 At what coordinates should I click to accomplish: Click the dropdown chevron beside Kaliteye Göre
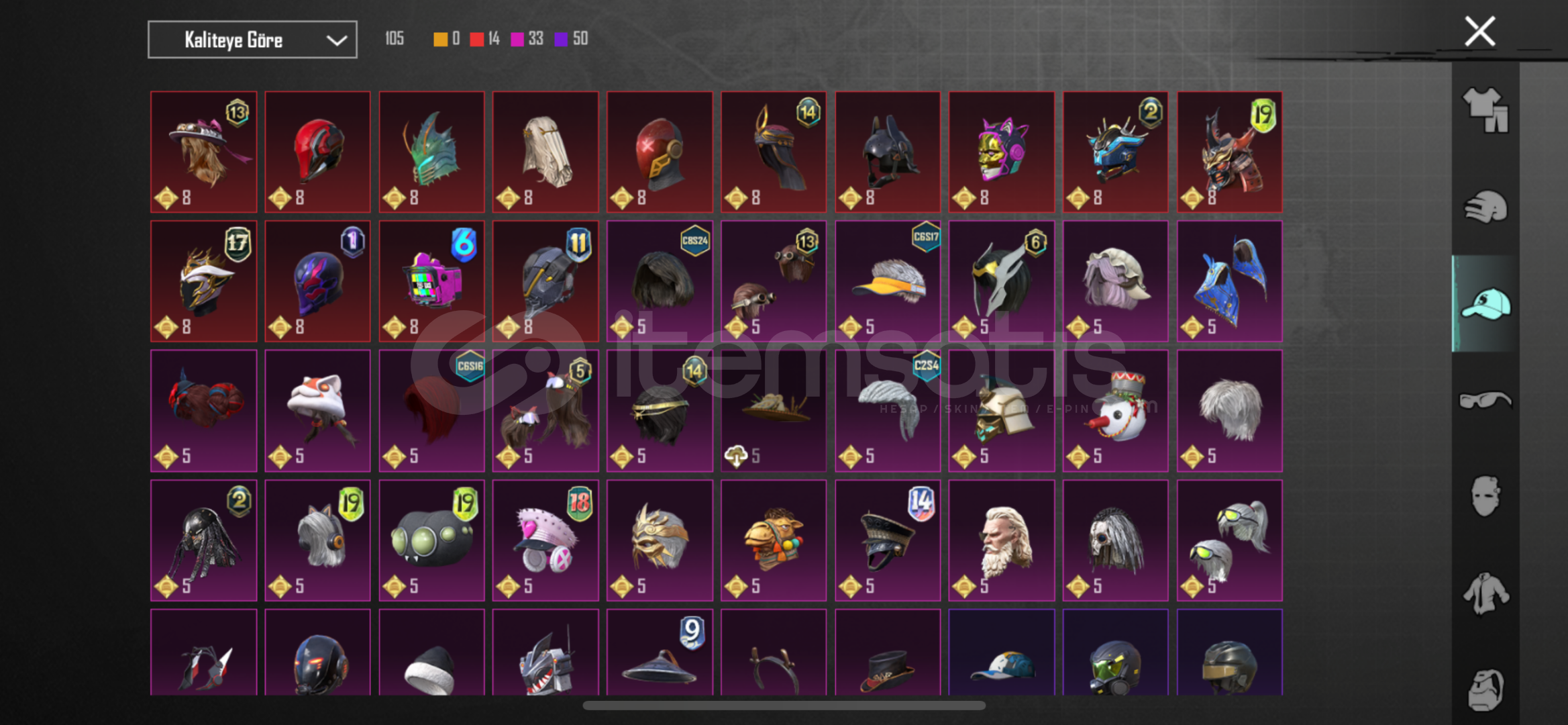pos(336,40)
